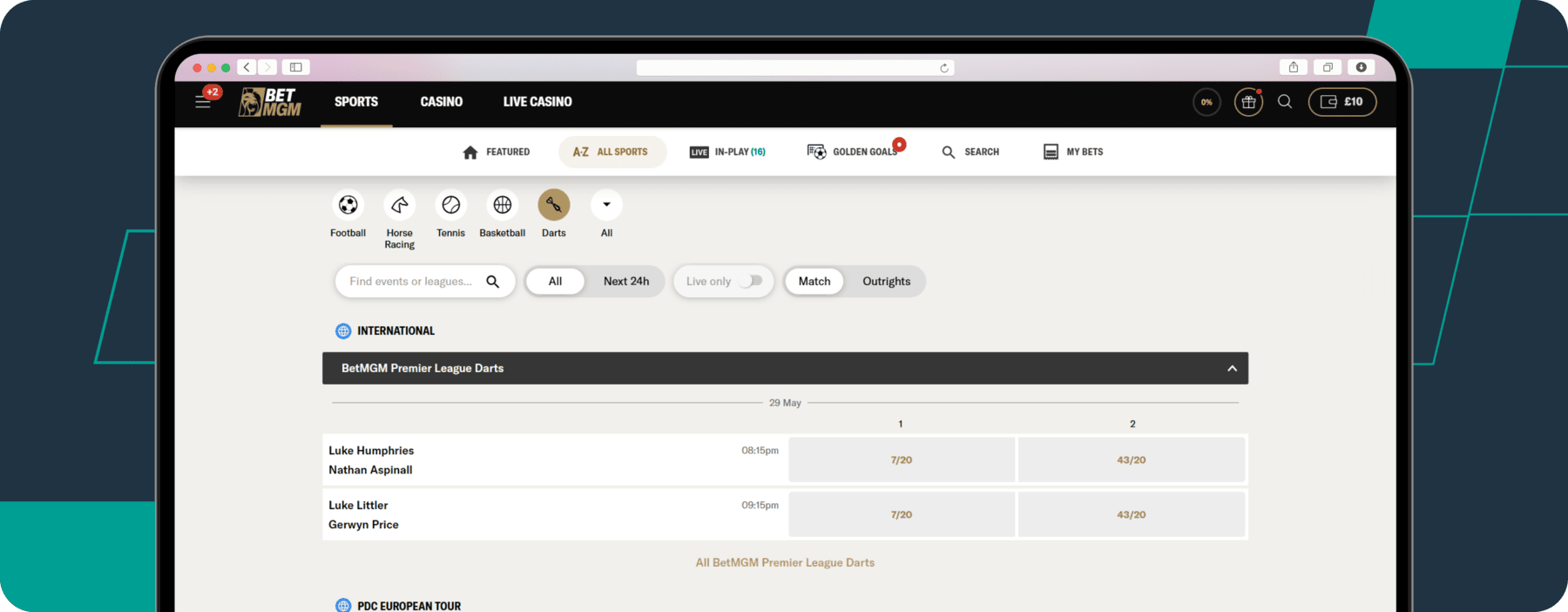The width and height of the screenshot is (1568, 612).
Task: Open All BetMGM Premier League Darts link
Action: [x=785, y=562]
